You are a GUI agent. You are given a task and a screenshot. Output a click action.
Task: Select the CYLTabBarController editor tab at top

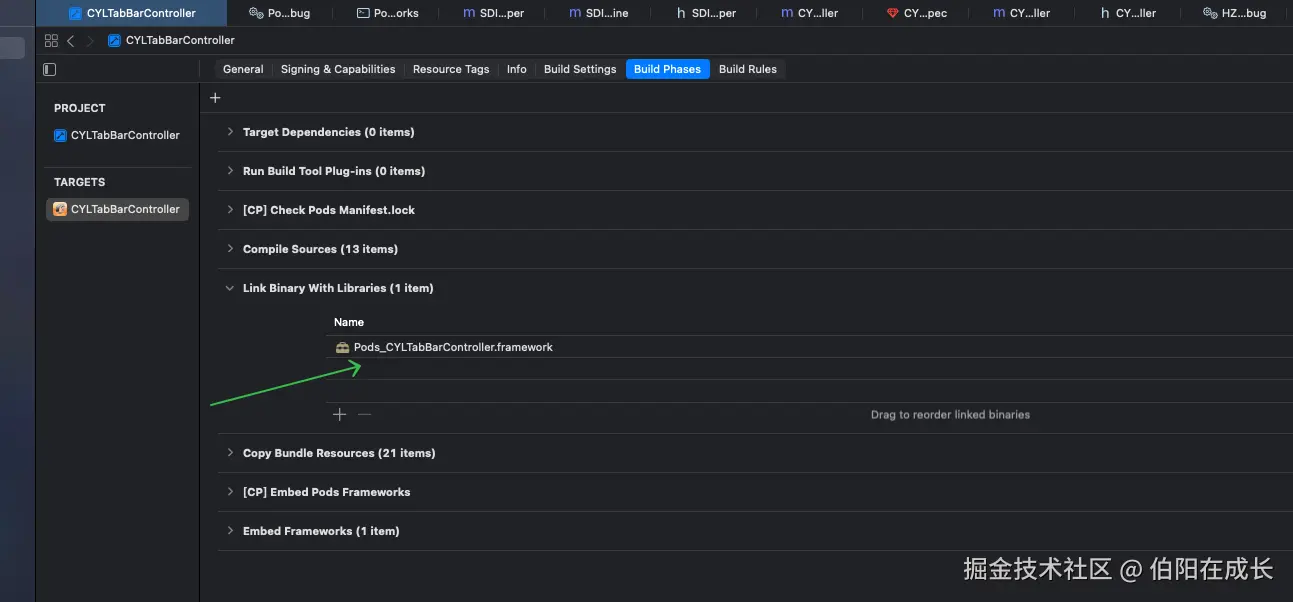point(131,13)
